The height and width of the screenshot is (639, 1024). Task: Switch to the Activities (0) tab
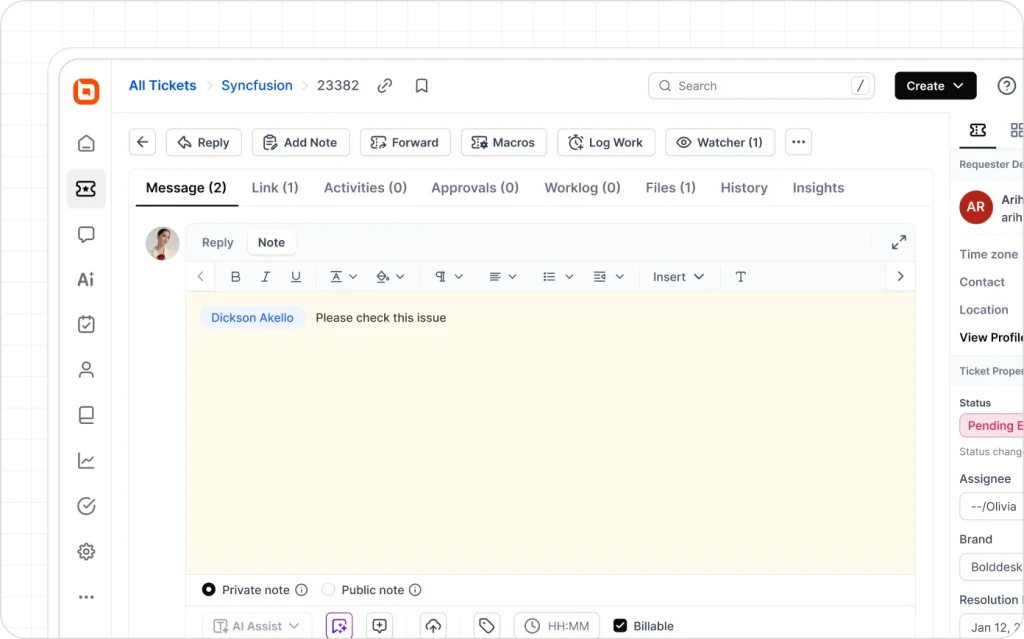(365, 188)
